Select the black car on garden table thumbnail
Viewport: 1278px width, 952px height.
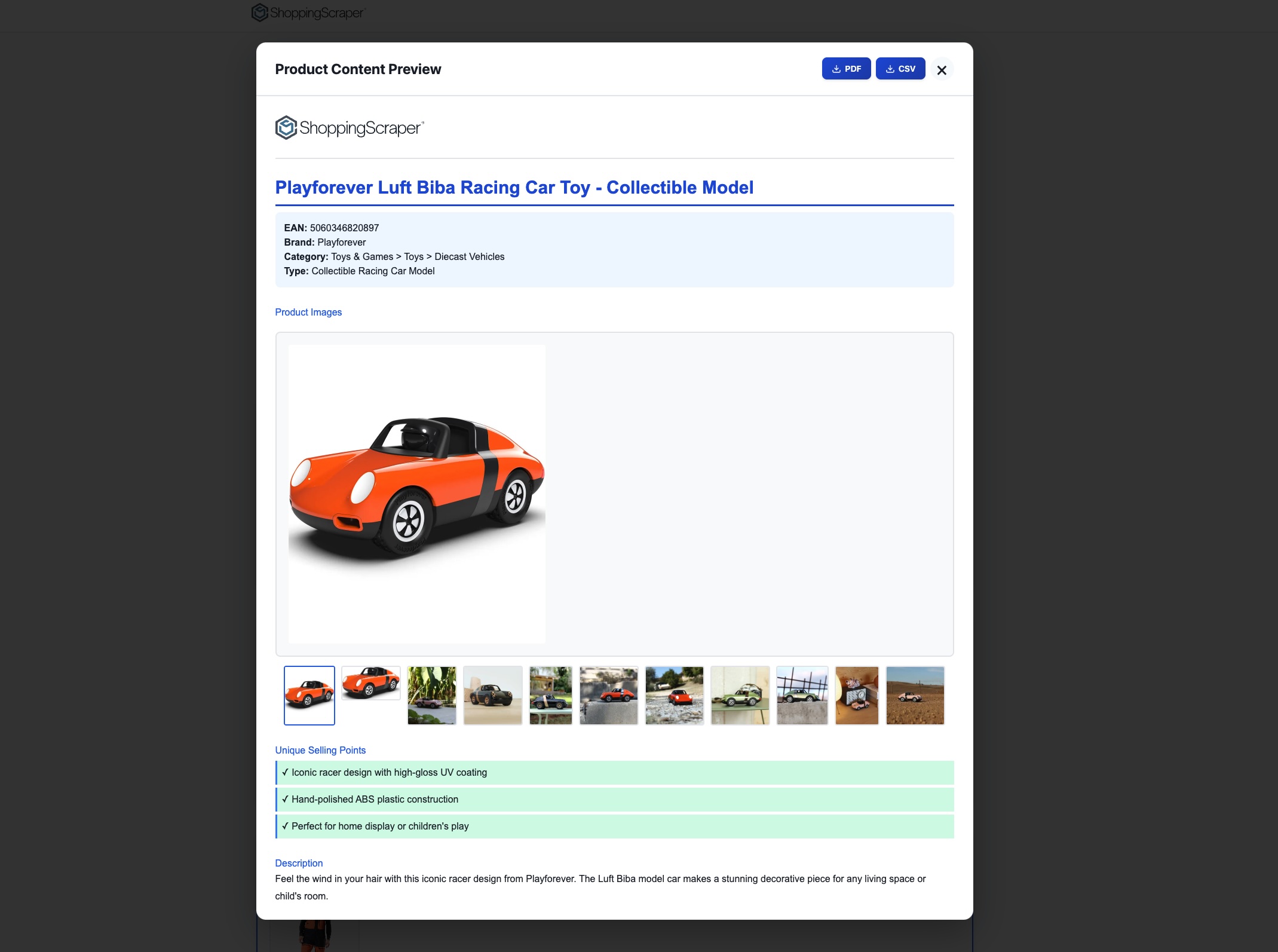click(550, 695)
